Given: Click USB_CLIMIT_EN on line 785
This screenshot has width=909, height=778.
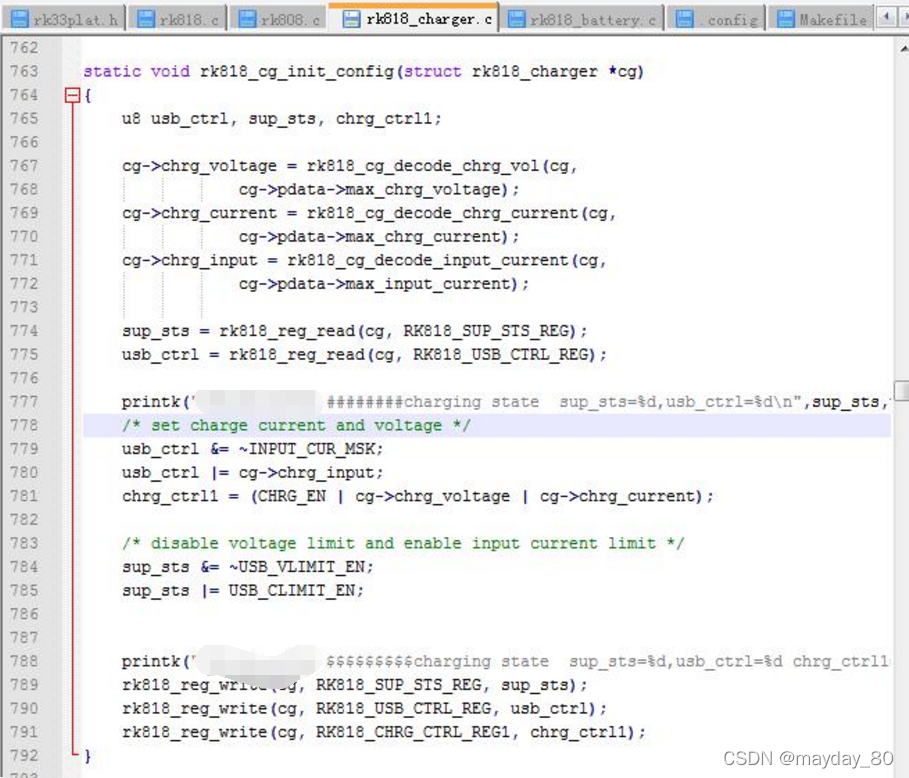Looking at the screenshot, I should [x=292, y=591].
